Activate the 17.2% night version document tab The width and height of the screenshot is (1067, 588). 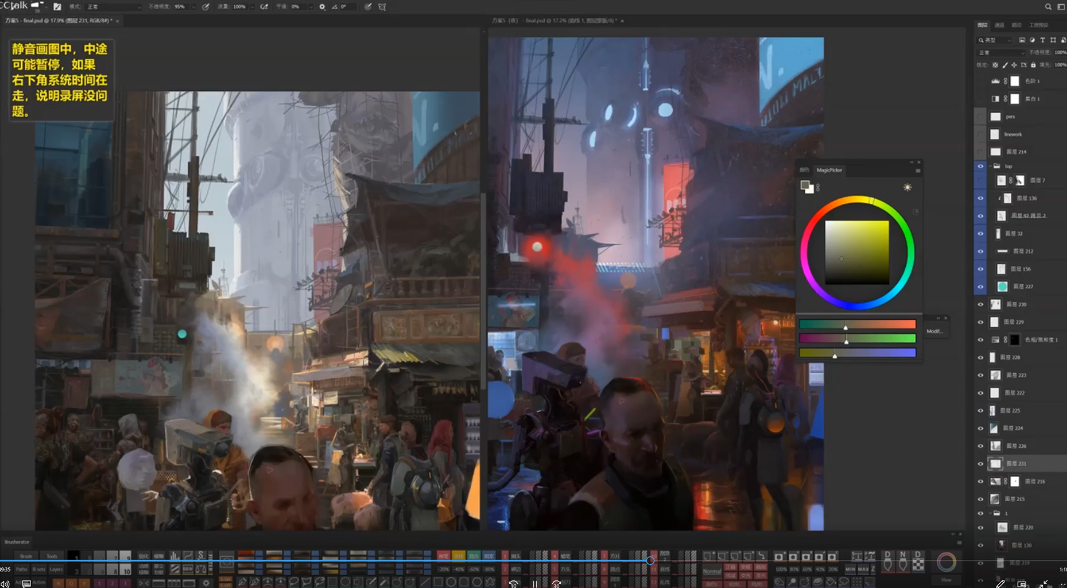coord(555,21)
